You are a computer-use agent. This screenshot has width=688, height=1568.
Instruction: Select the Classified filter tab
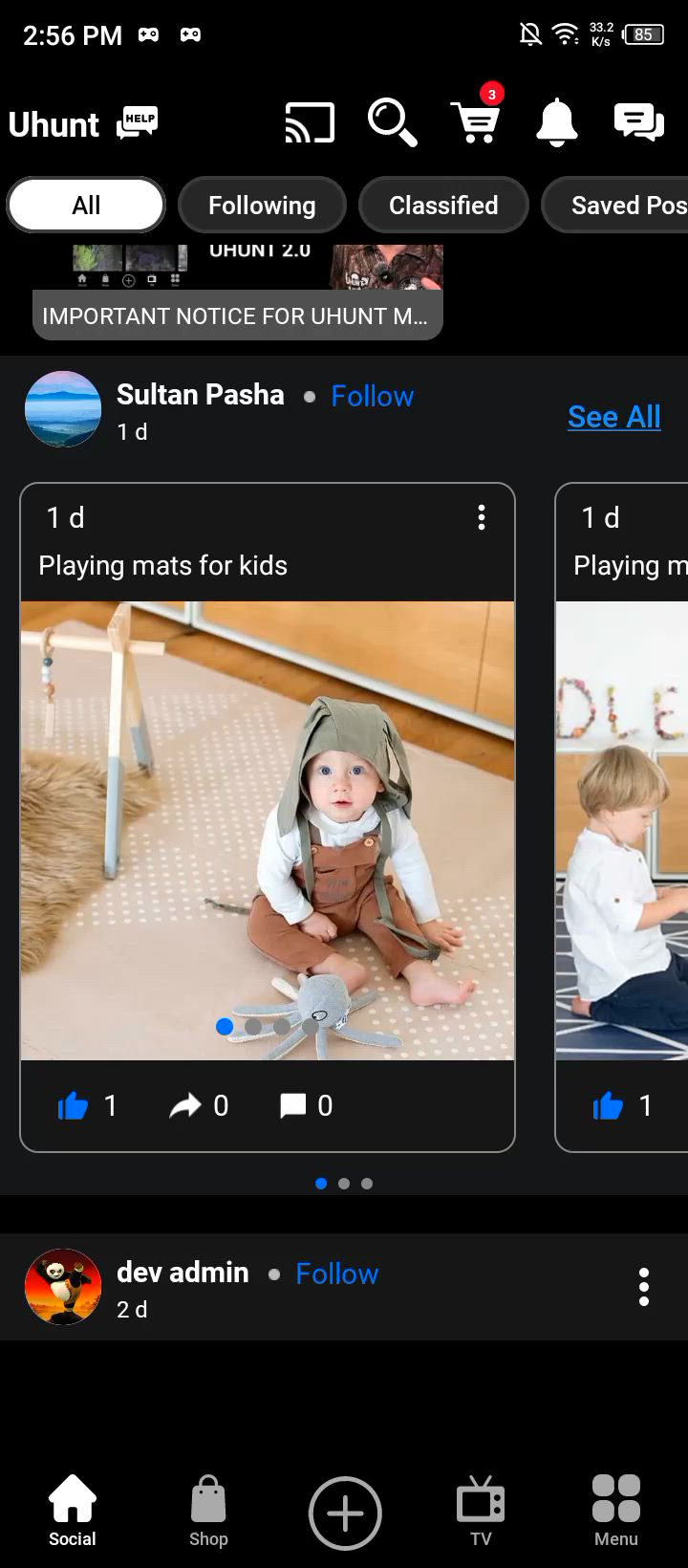coord(443,206)
